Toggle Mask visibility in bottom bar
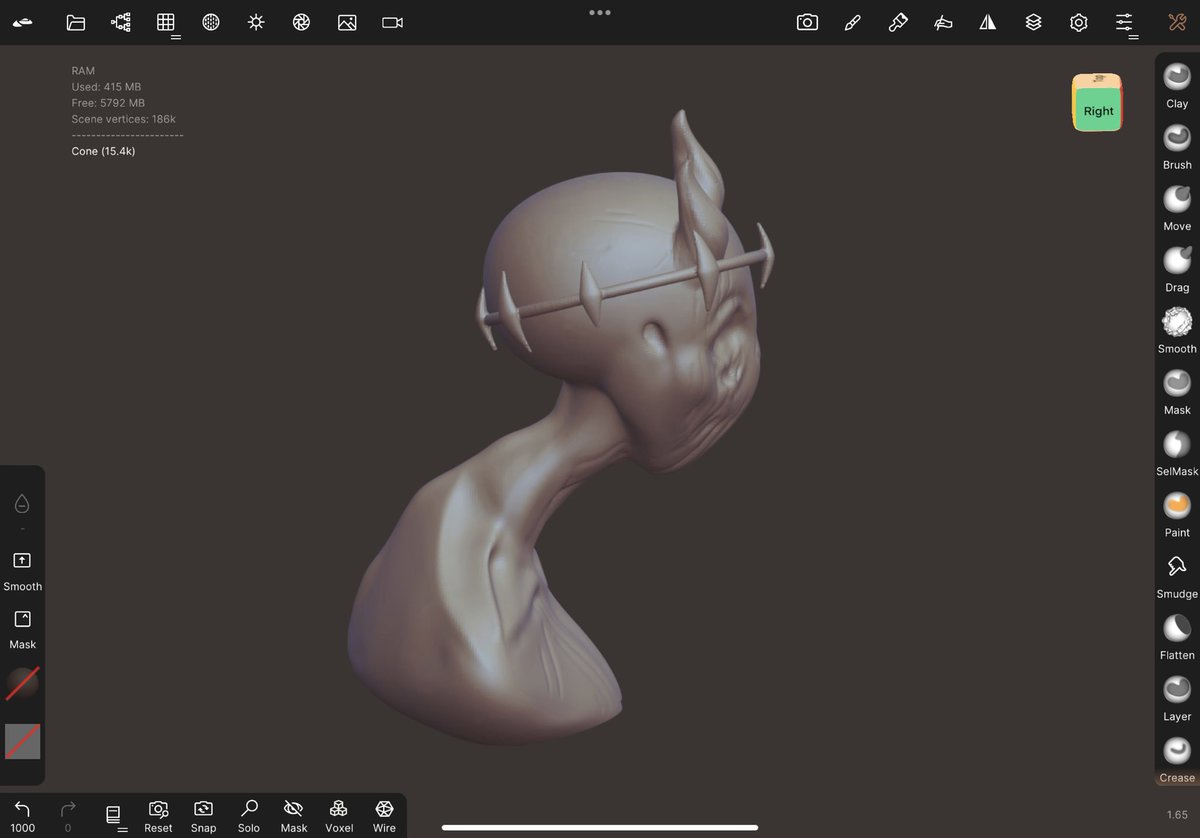This screenshot has height=838, width=1200. (x=294, y=815)
